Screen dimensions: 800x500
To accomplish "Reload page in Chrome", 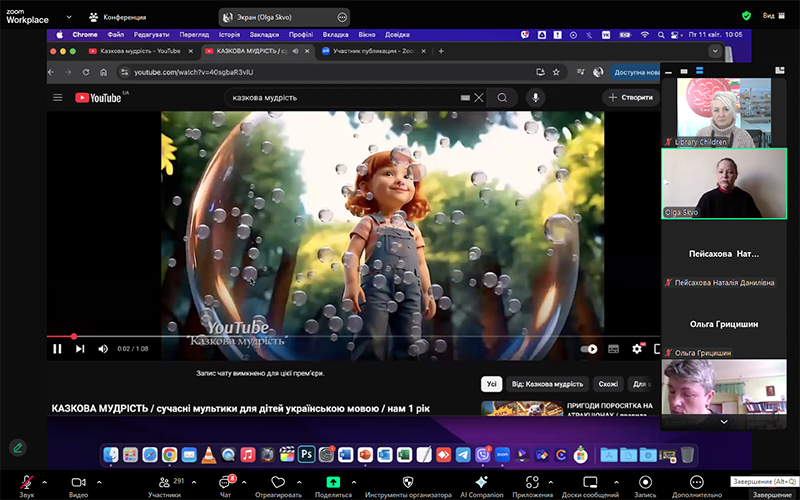I will click(x=86, y=72).
